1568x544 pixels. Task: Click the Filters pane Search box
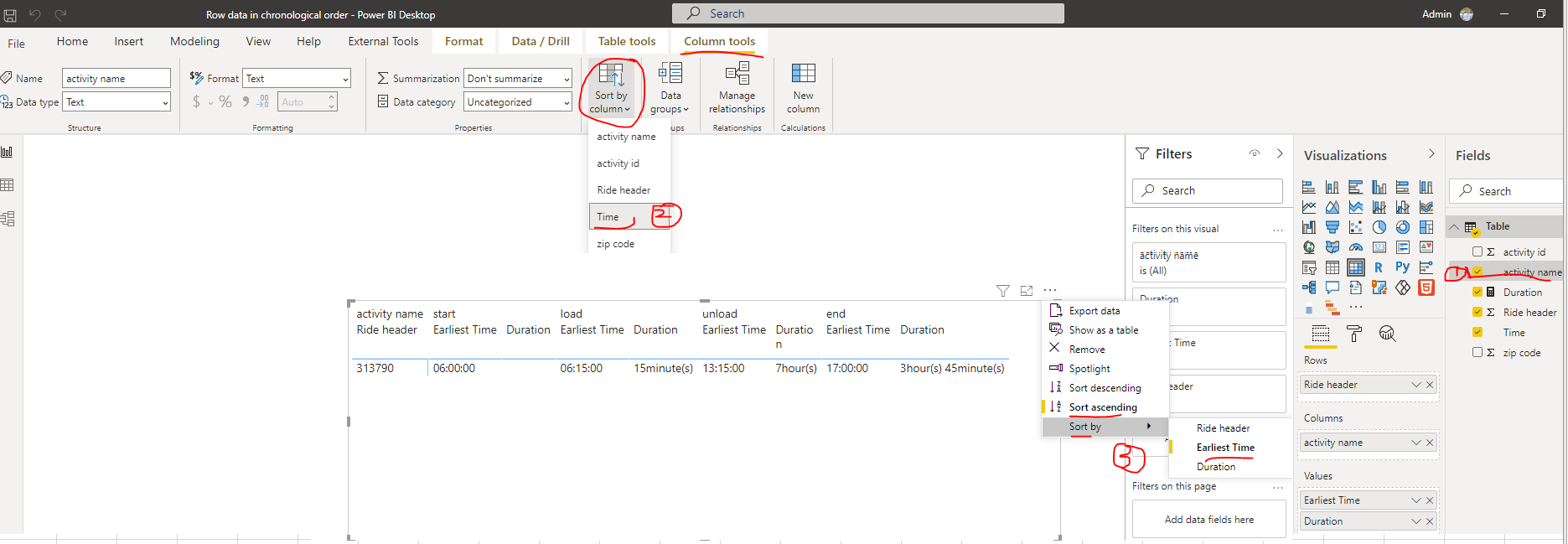pos(1208,191)
